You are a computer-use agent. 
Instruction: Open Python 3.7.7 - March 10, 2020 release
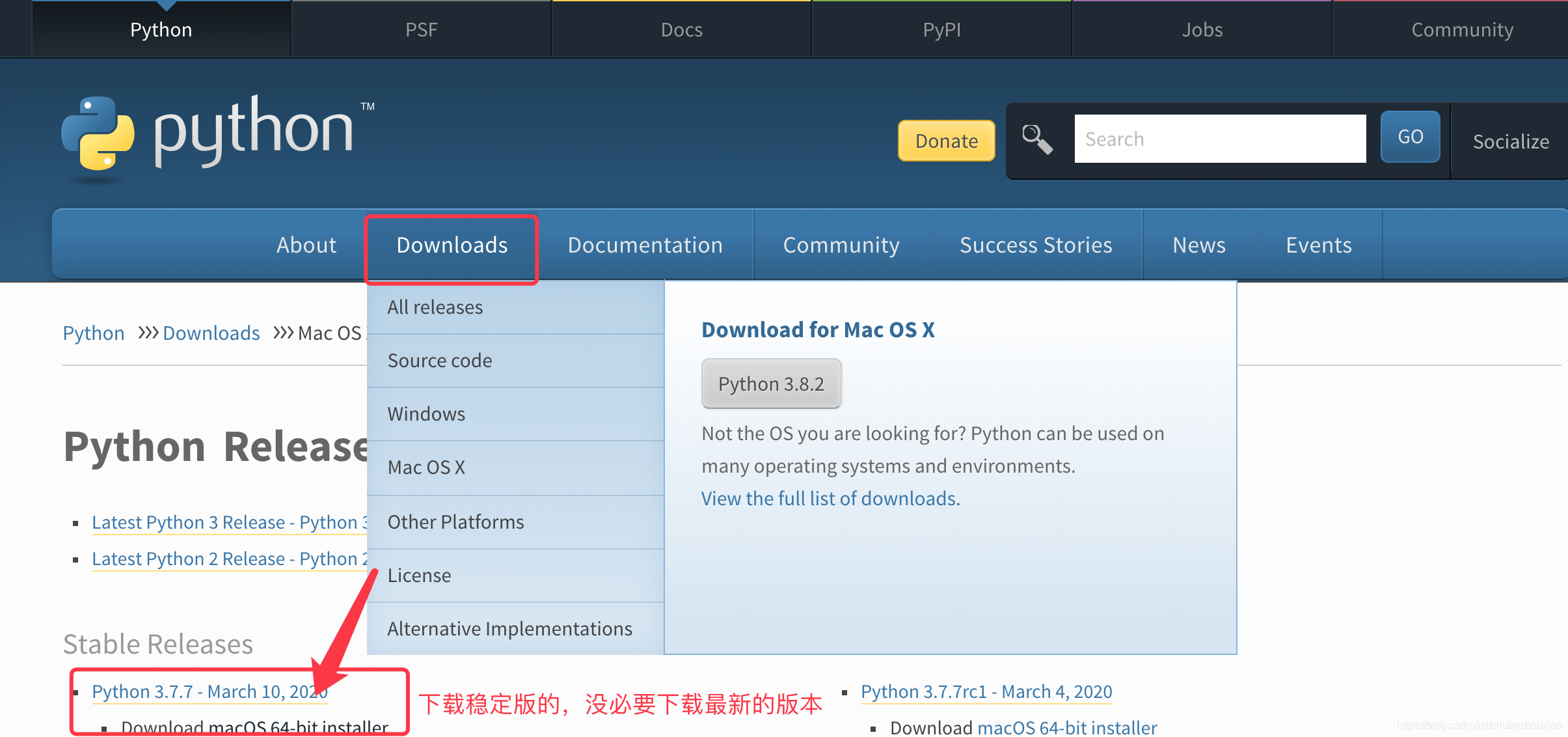click(210, 691)
